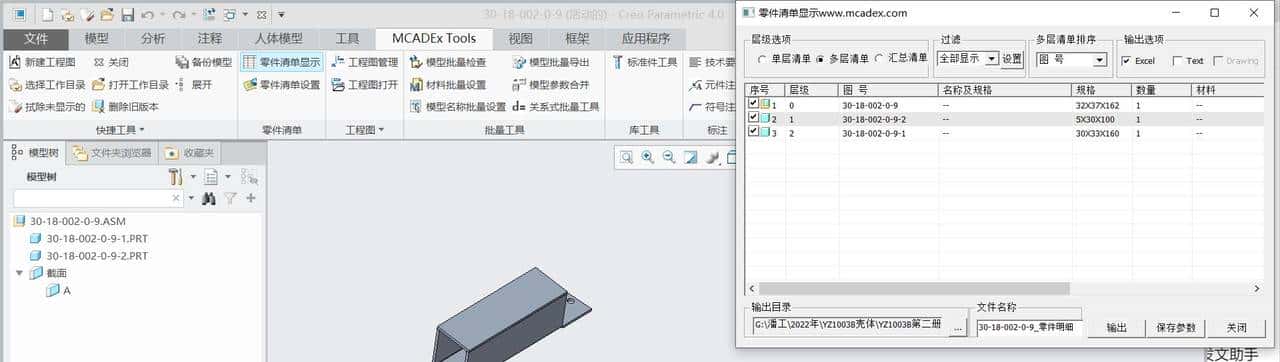Click the Redo arrow icon
Image resolution: width=1280 pixels, height=362 pixels.
(179, 15)
